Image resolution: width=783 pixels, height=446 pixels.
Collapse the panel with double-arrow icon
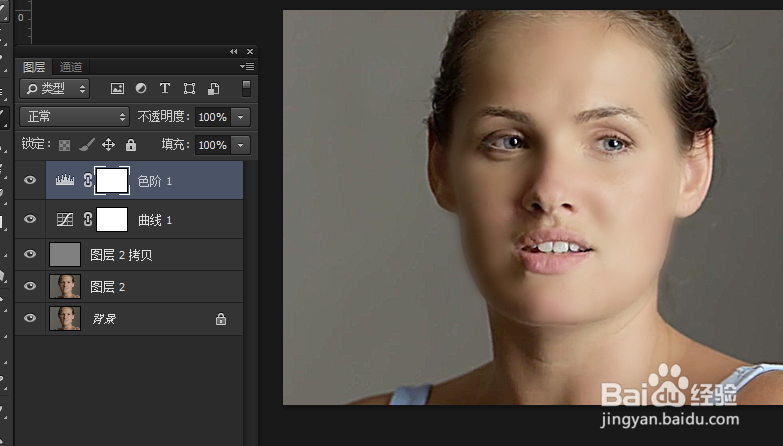coord(234,51)
